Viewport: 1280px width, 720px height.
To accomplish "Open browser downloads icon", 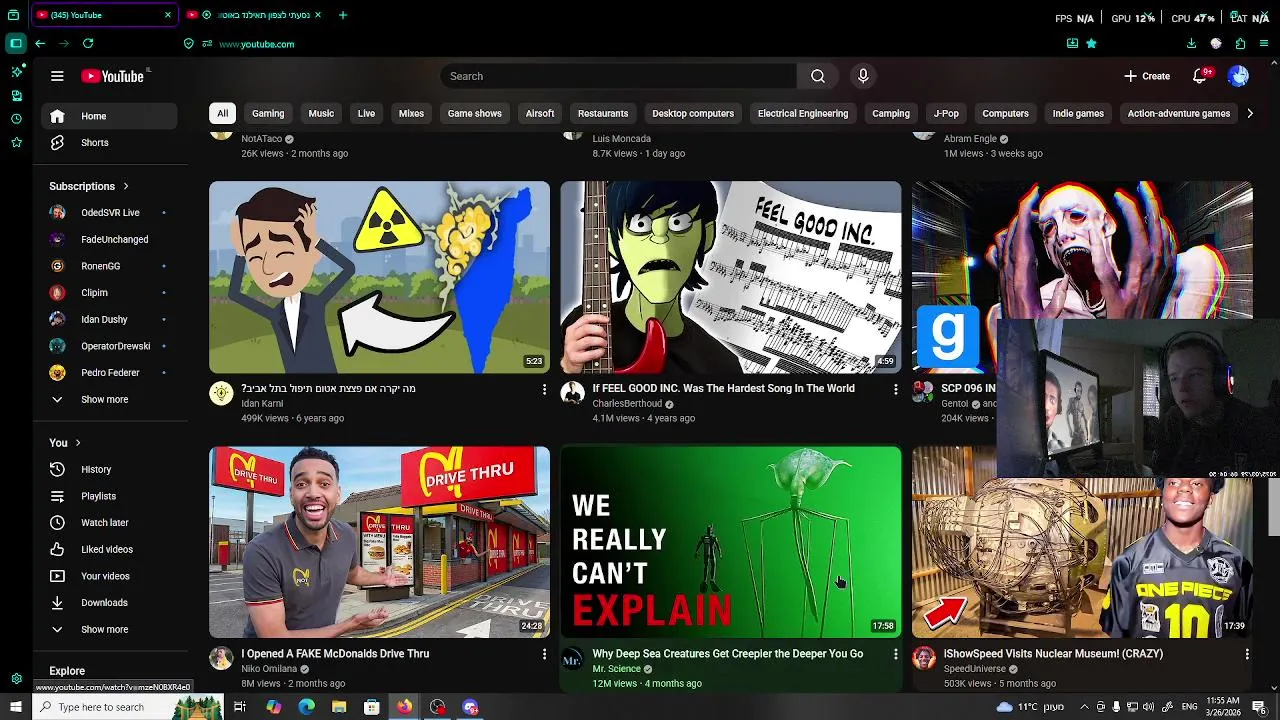I will (x=1191, y=44).
